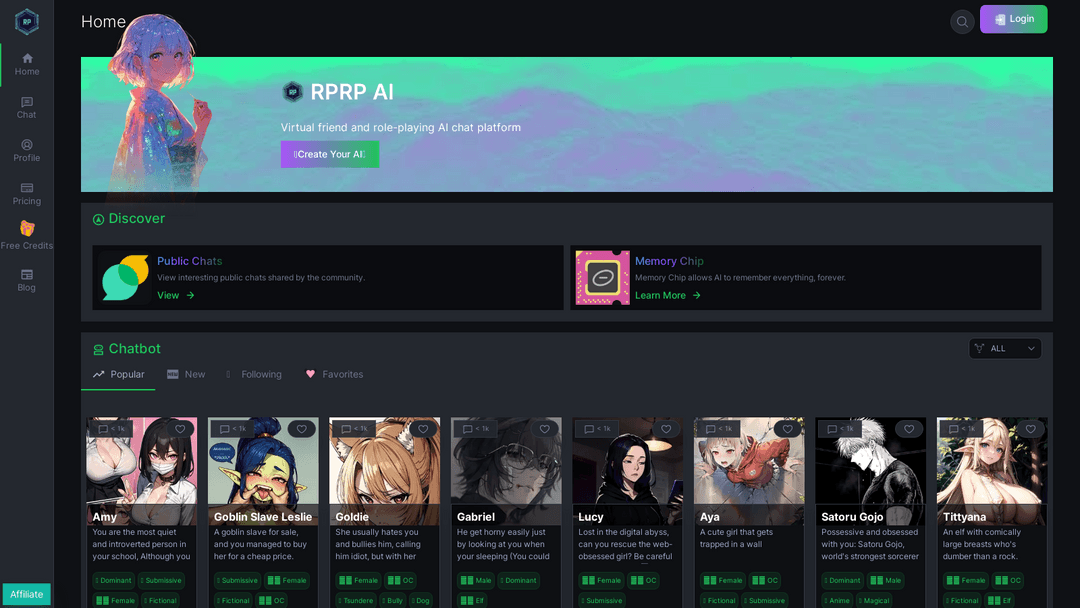Viewport: 1080px width, 608px height.
Task: Click the Public Chats speech bubble icon
Action: point(124,277)
